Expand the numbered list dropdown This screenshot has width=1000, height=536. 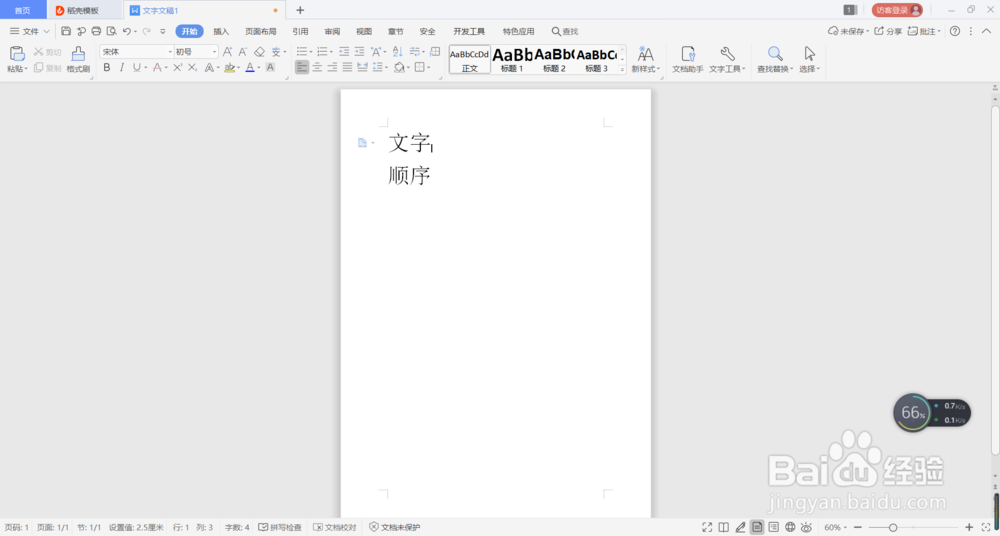(331, 52)
